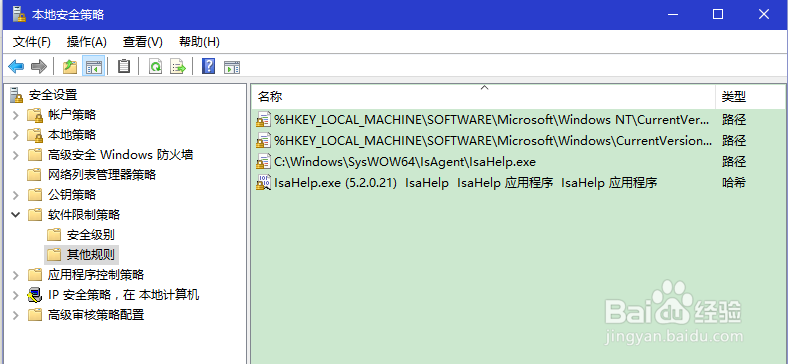The width and height of the screenshot is (788, 364).
Task: Expand the 帐户策略 tree node
Action: point(16,116)
